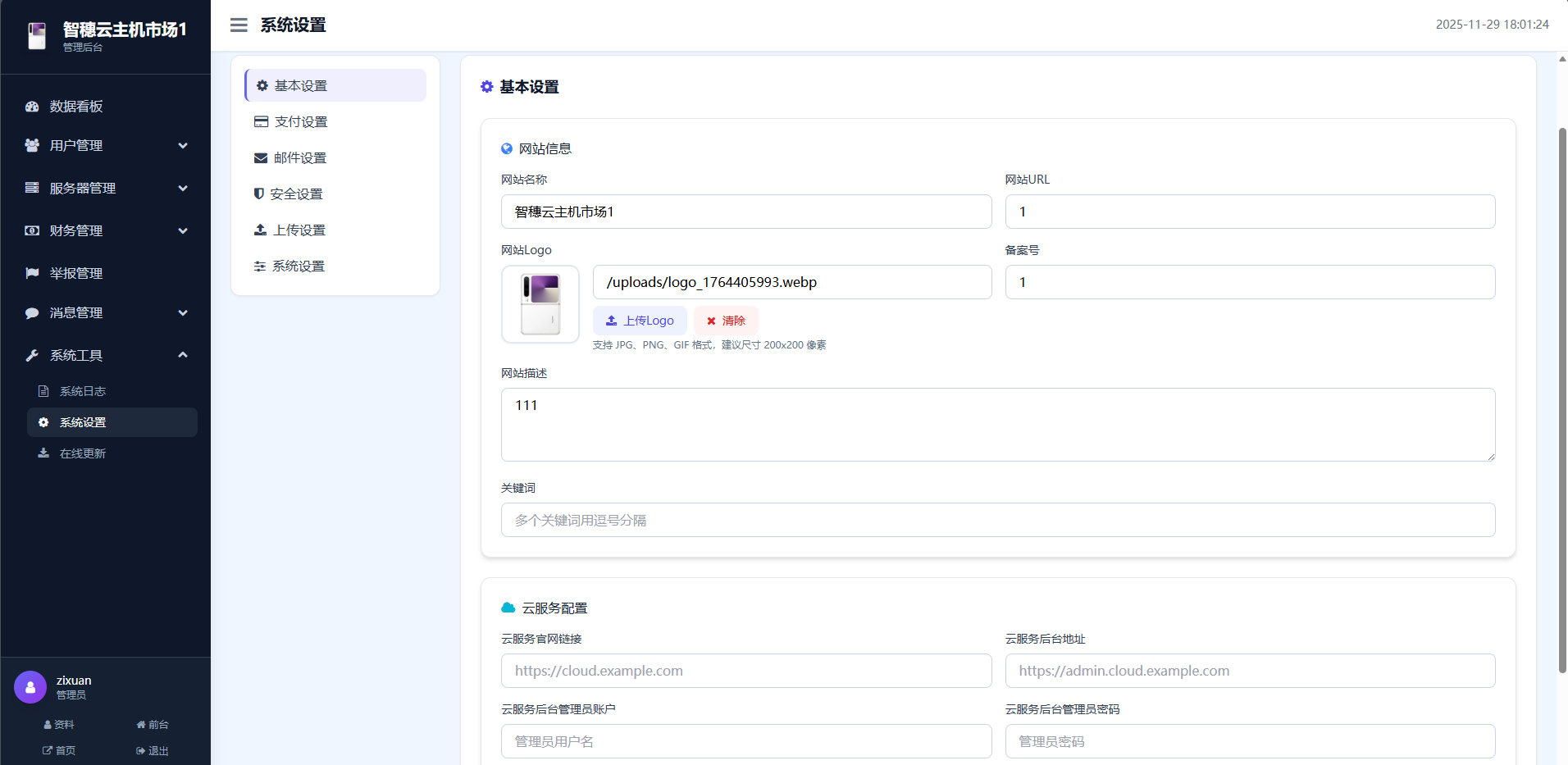Expand the 用户管理 menu chevron

coord(183,146)
